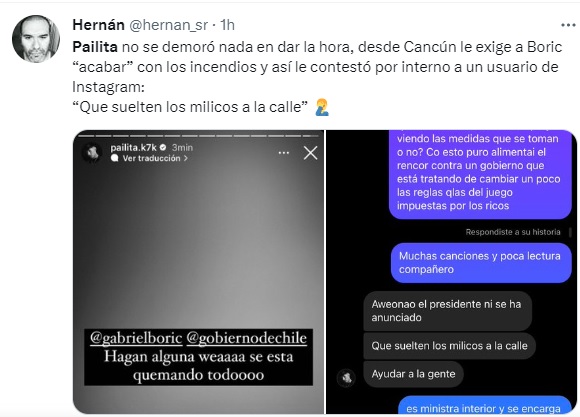Select the Que suelten los milicos message bubble
Screen dimensions: 580x417
click(449, 346)
